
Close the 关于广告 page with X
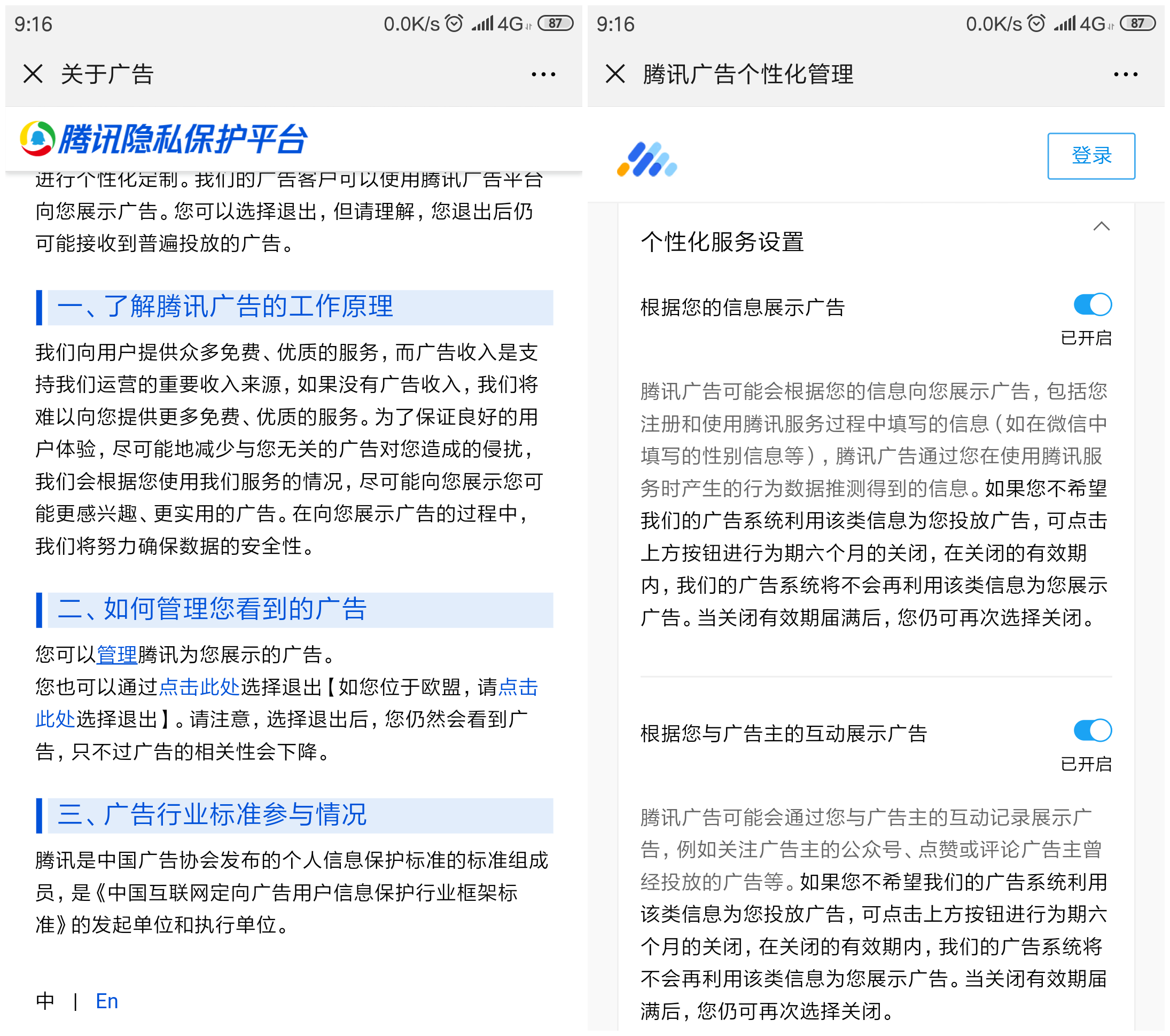click(x=33, y=74)
